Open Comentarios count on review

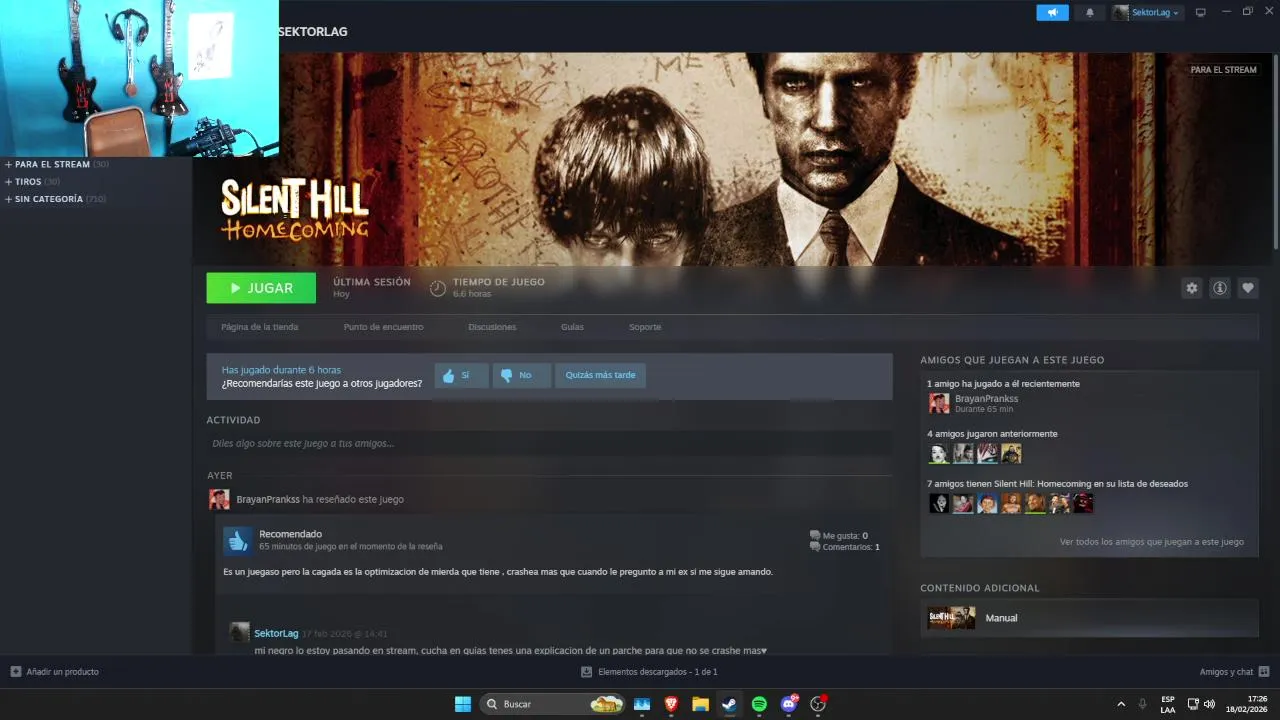coord(845,547)
